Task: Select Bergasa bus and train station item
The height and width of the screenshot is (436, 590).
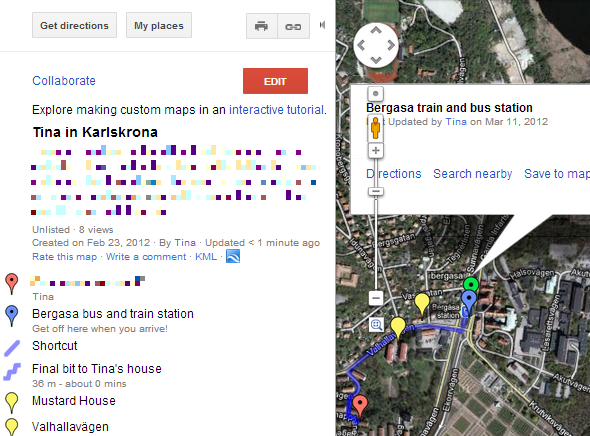Action: pyautogui.click(x=113, y=314)
